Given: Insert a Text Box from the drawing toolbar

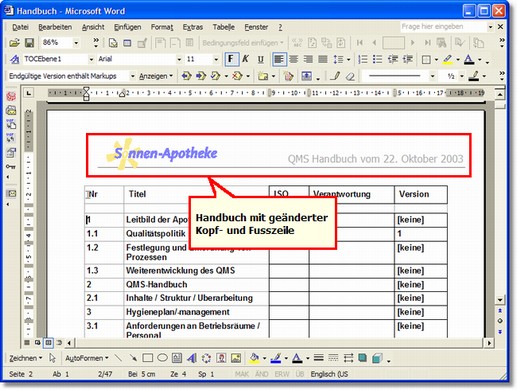Looking at the screenshot, I should pyautogui.click(x=177, y=358).
